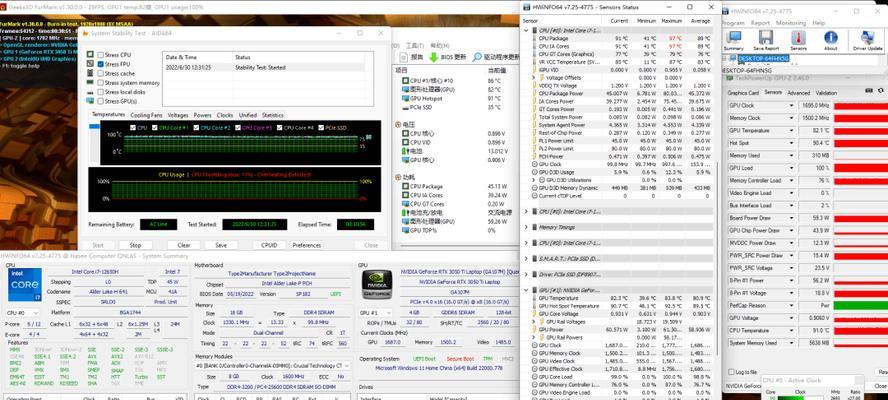Click the Save Report floppy icon
Viewport: 888px width, 400px height.
pyautogui.click(x=766, y=38)
